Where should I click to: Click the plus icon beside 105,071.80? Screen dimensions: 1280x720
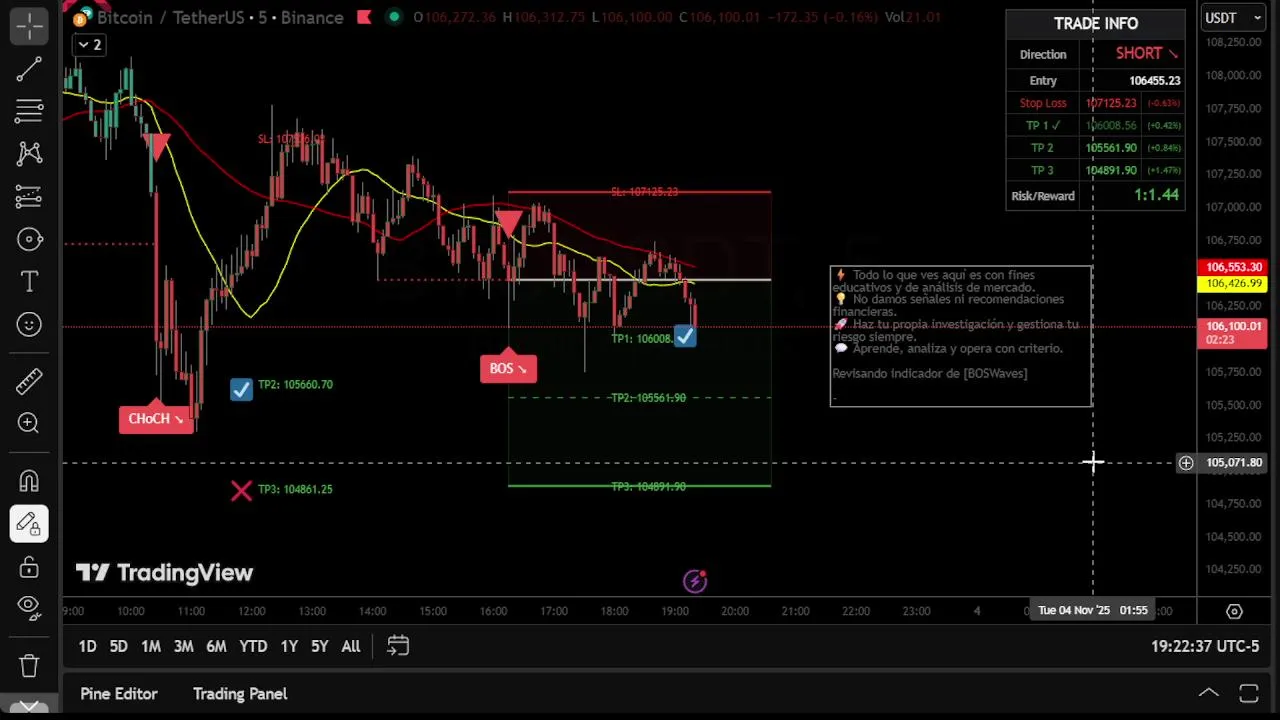[x=1185, y=463]
